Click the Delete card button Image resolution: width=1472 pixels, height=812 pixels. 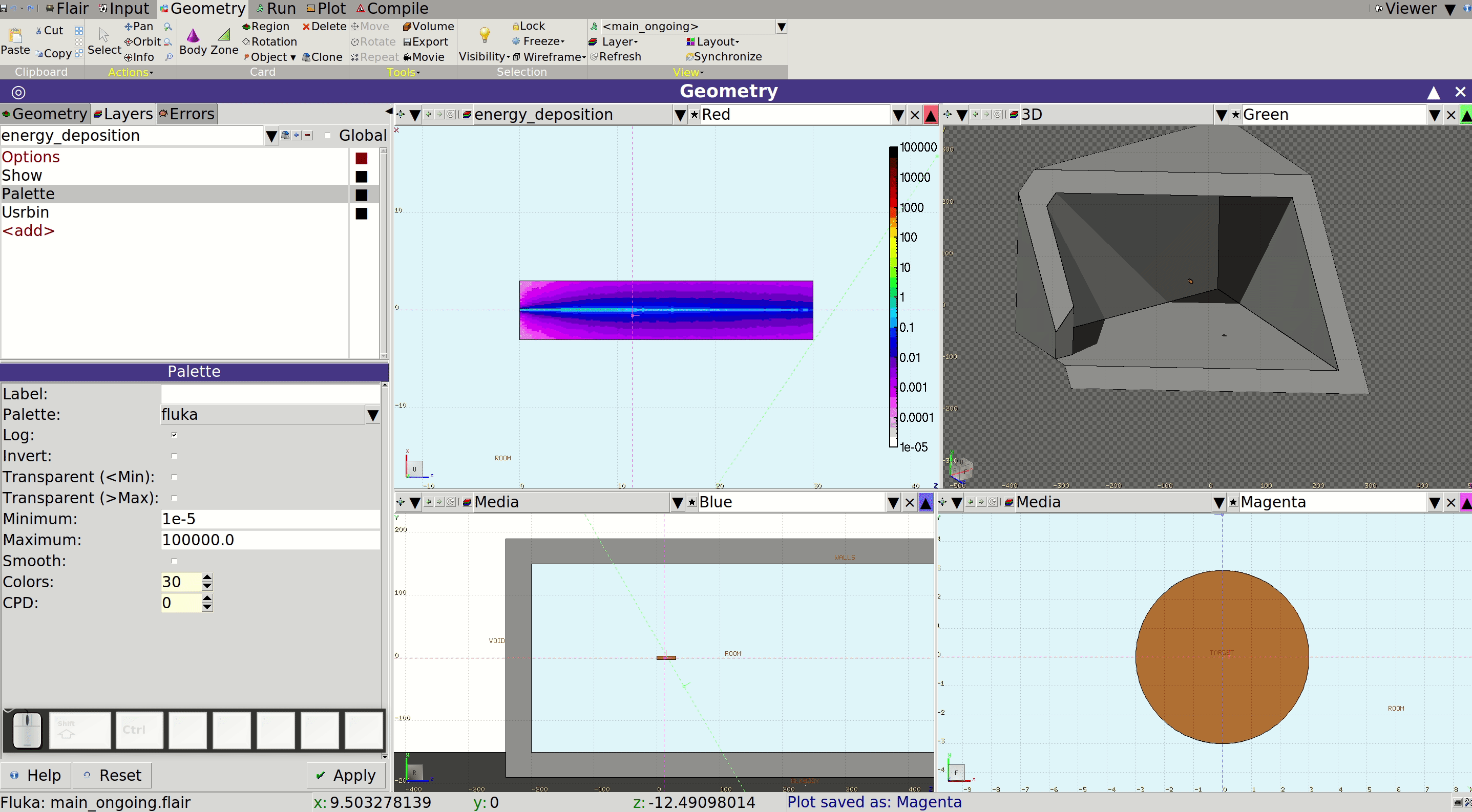[324, 26]
